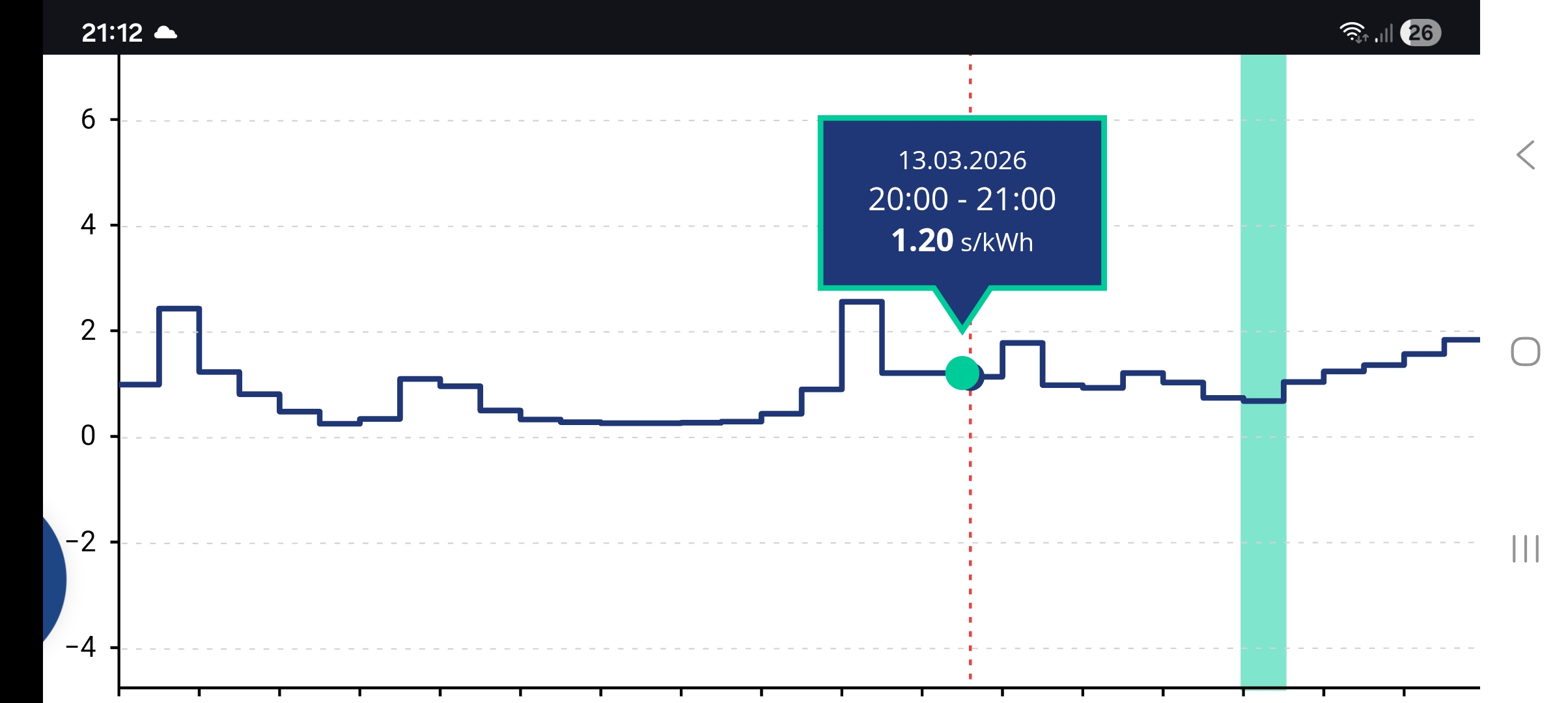Tap the Android back chevron
Image resolution: width=1568 pixels, height=703 pixels.
tap(1526, 155)
